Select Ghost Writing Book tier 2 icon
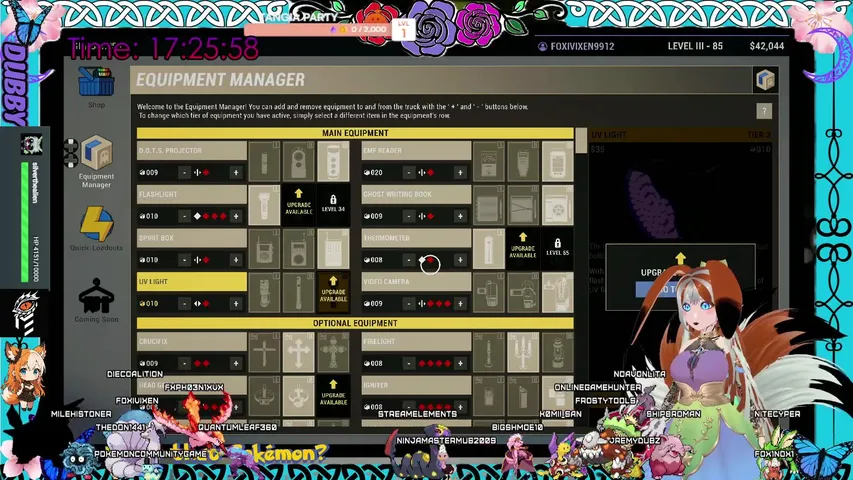The width and height of the screenshot is (853, 480). click(x=523, y=205)
